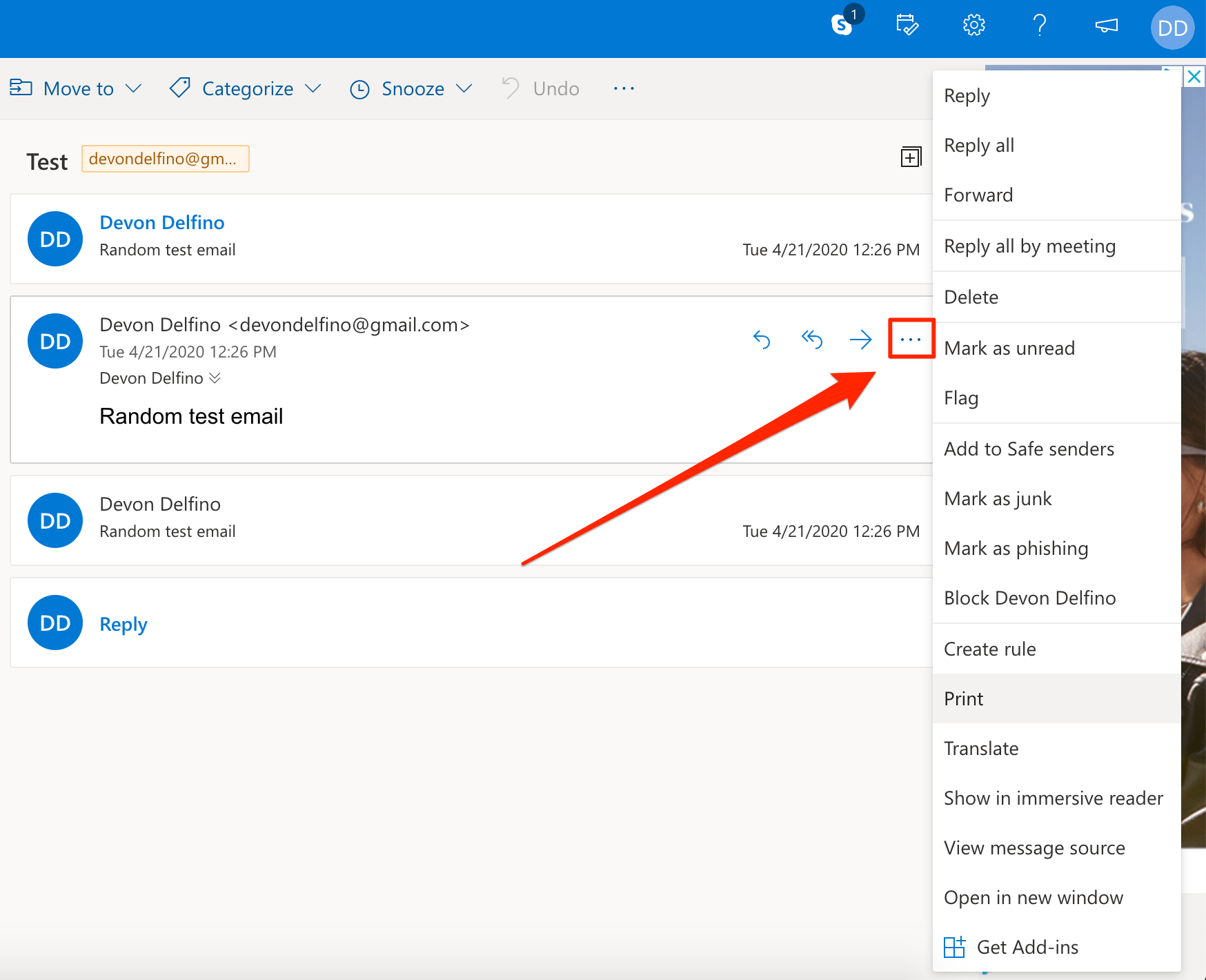
Task: Expand the Snooze dropdown
Action: 411,88
